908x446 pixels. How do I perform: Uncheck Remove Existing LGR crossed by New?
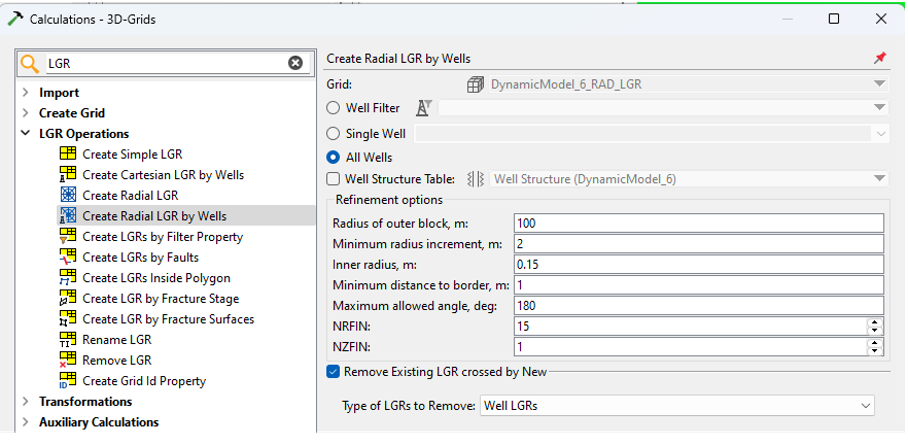(334, 372)
